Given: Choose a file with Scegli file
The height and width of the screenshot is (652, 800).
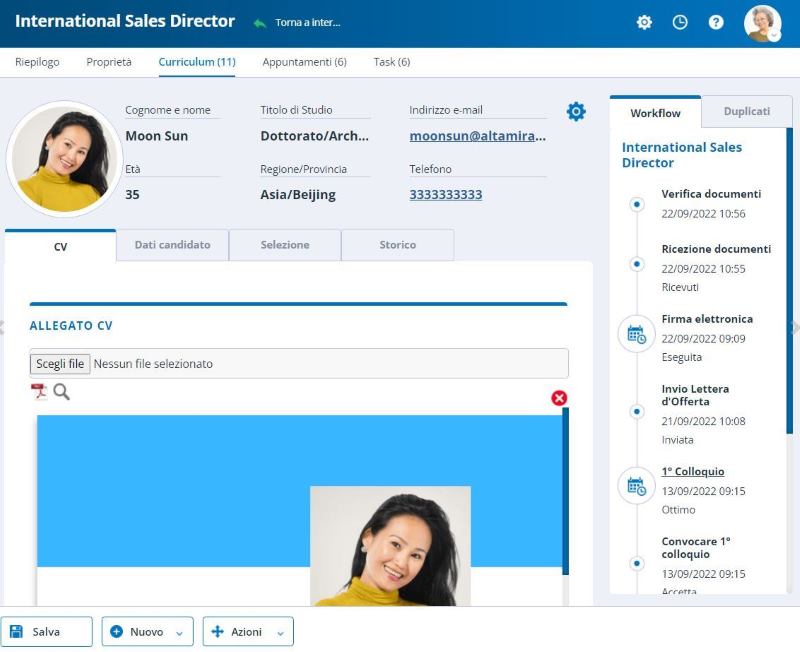Looking at the screenshot, I should [x=60, y=363].
